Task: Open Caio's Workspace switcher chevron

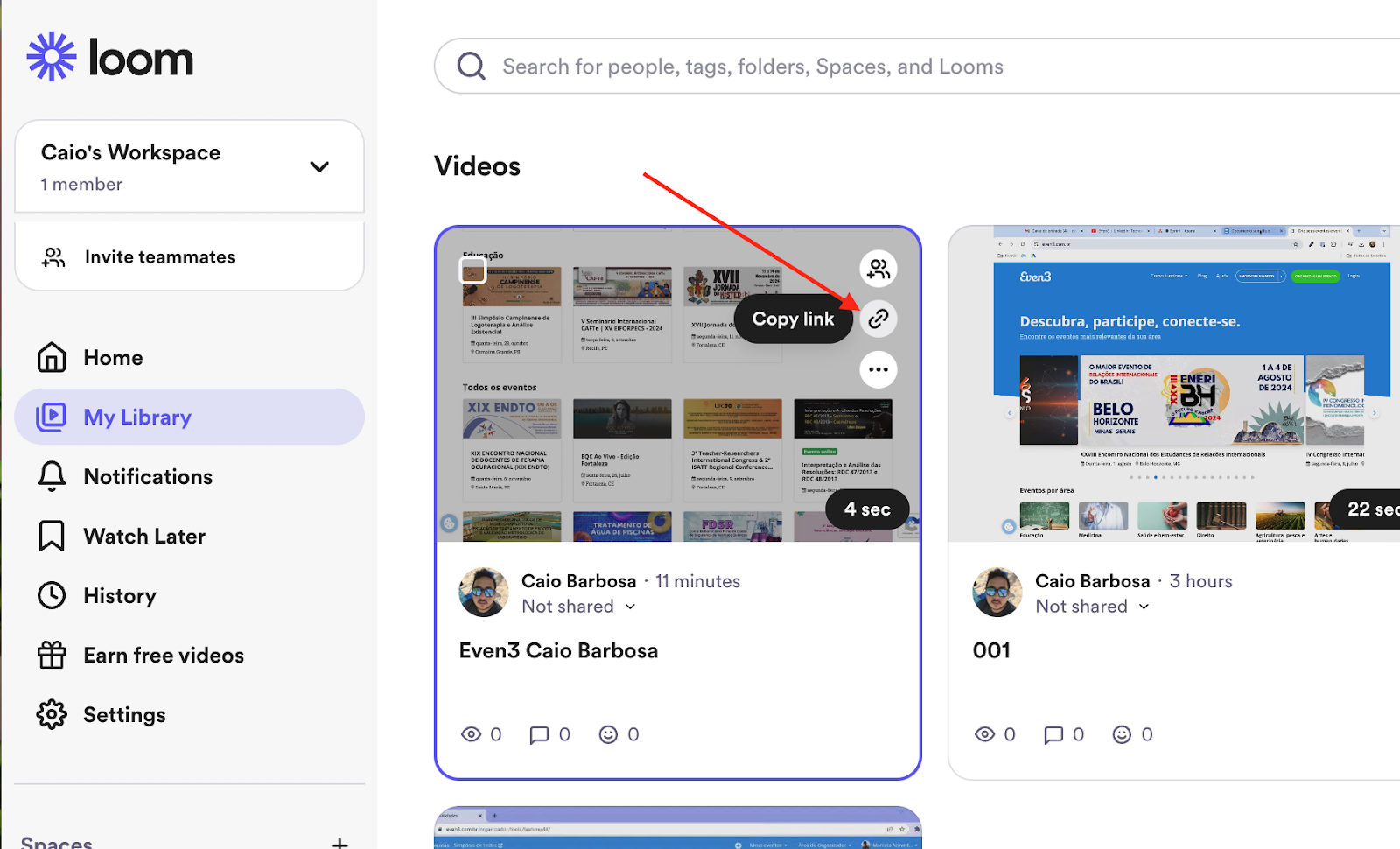Action: pos(319,166)
